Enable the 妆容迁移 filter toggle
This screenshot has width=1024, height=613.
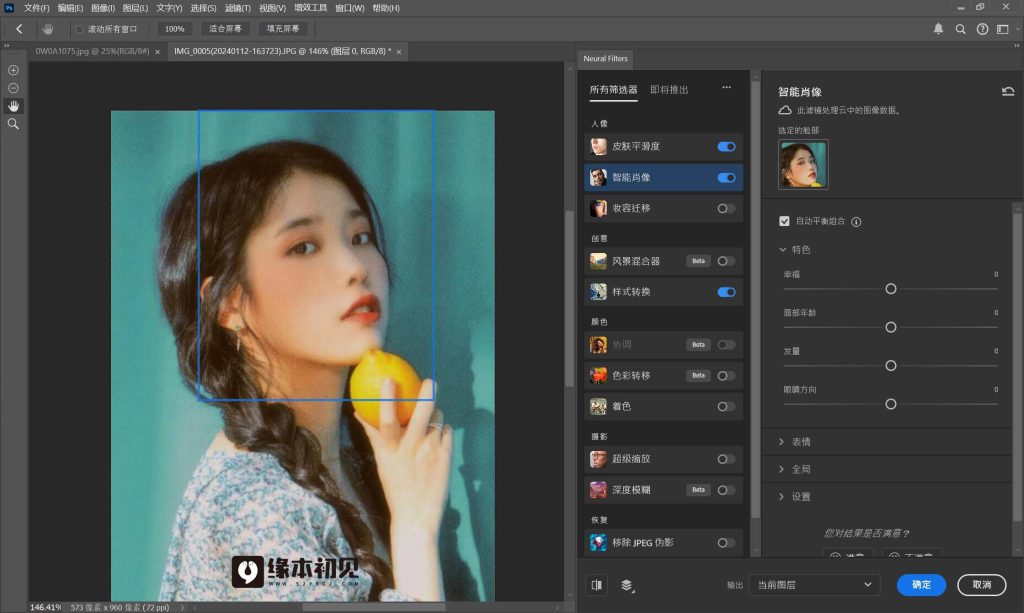[726, 209]
